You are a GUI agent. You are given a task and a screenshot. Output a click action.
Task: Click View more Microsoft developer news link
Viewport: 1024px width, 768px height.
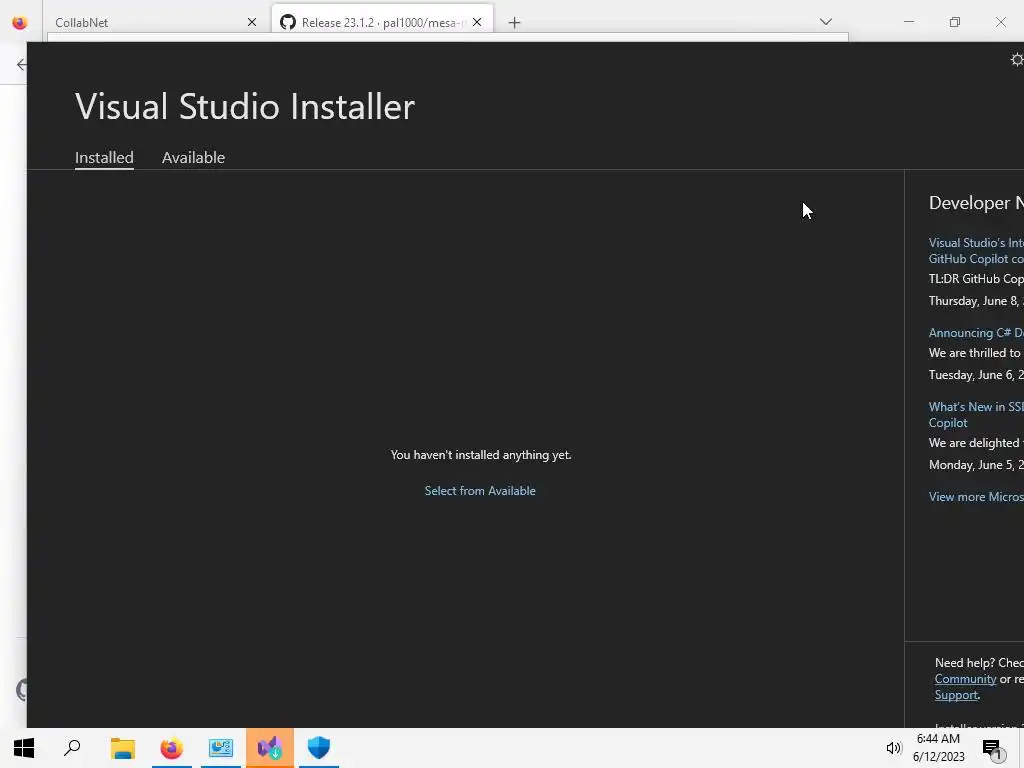[x=976, y=496]
